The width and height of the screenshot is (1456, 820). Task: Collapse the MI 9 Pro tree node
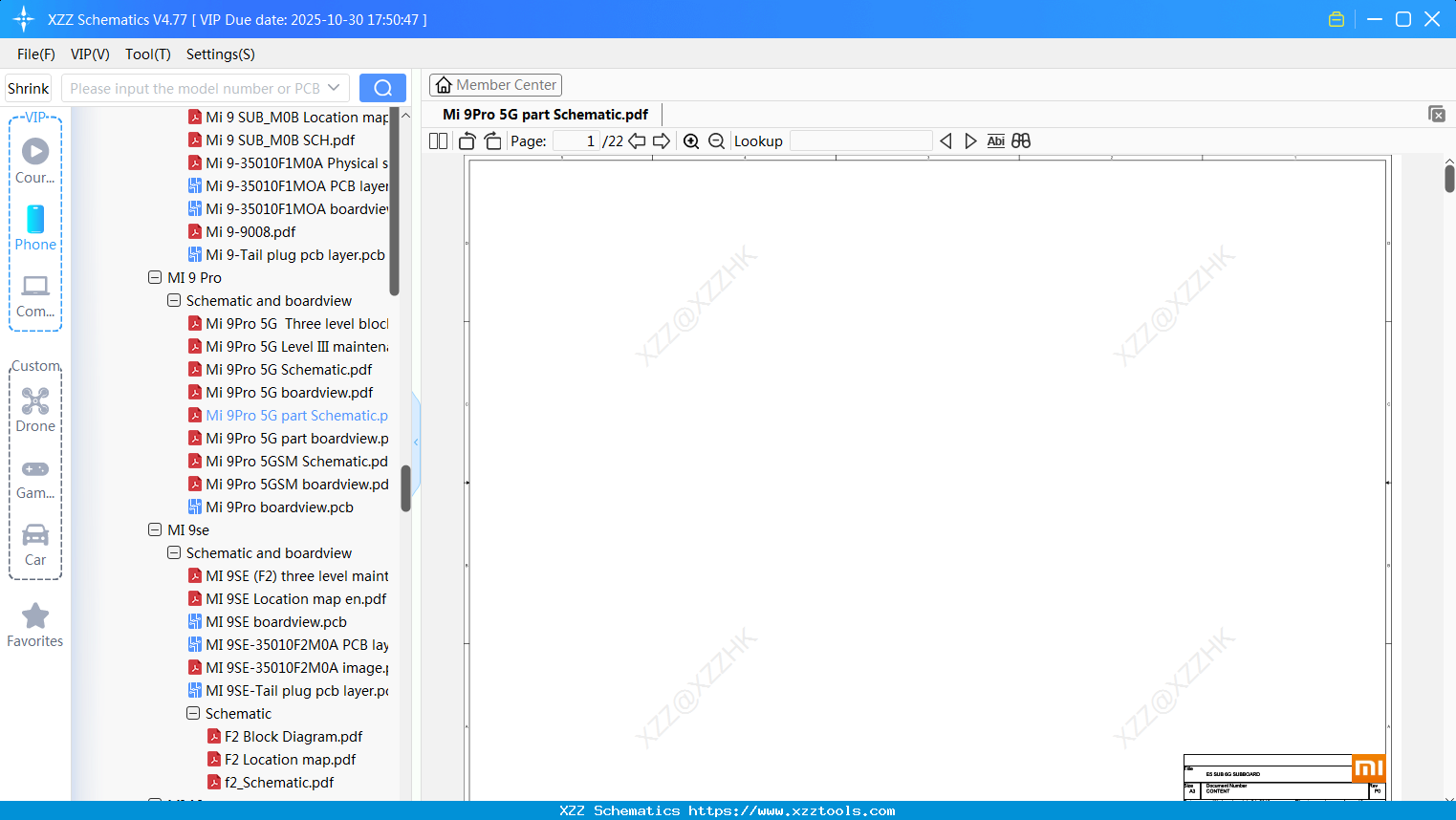(x=155, y=278)
